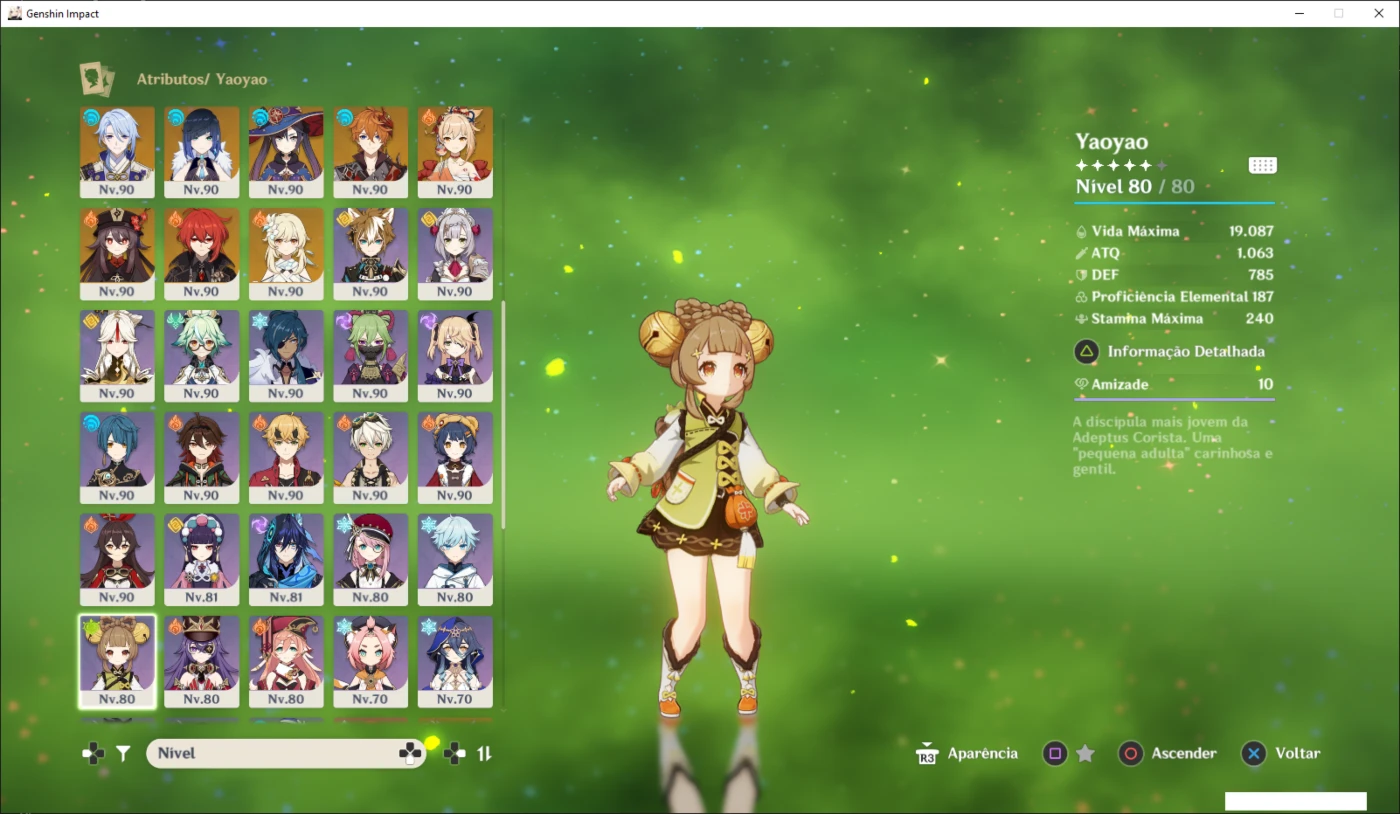Image resolution: width=1400 pixels, height=814 pixels.
Task: Click the ATQ 1.063 stat
Action: click(x=1174, y=253)
